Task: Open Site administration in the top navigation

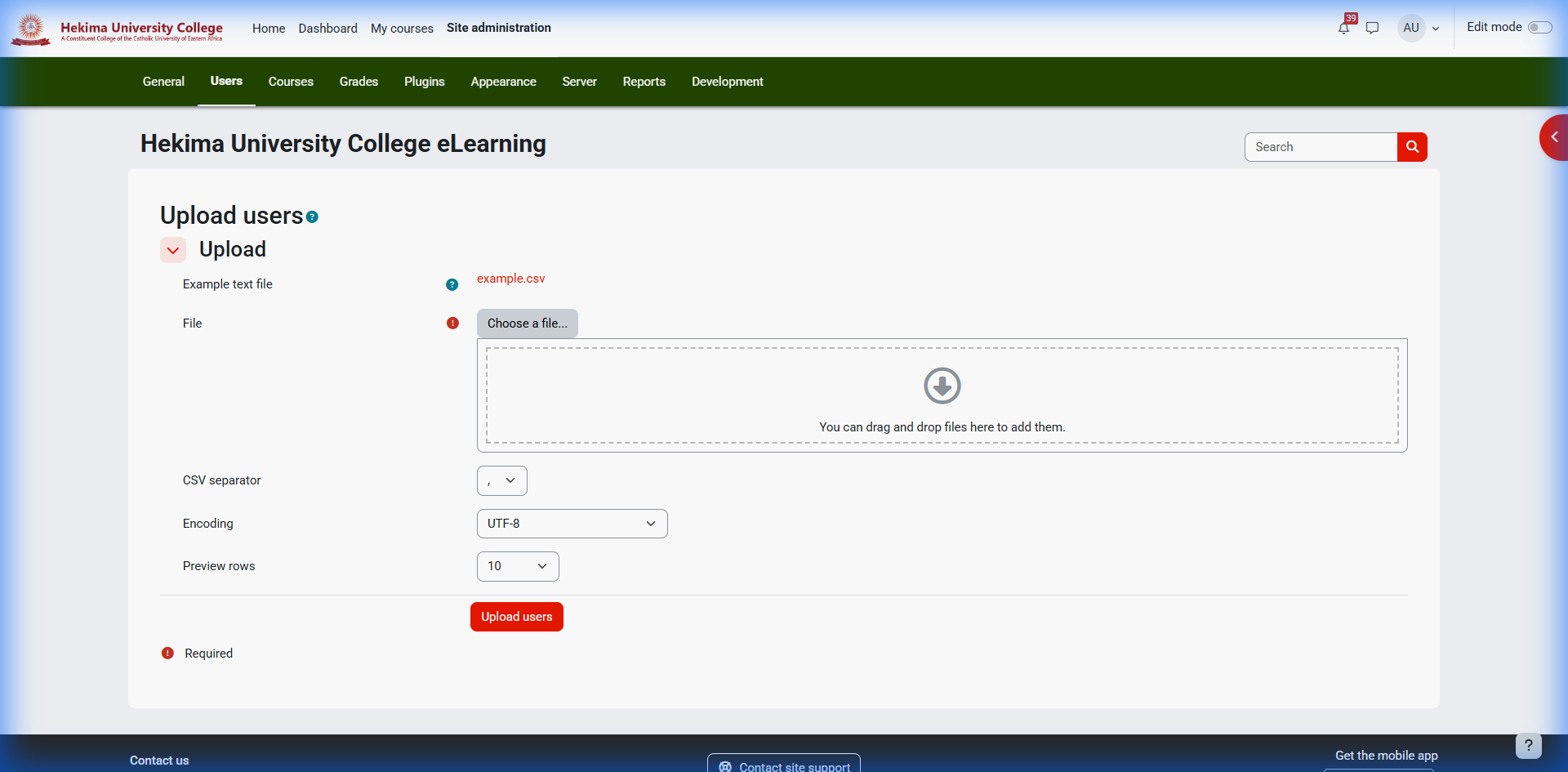Action: point(499,28)
